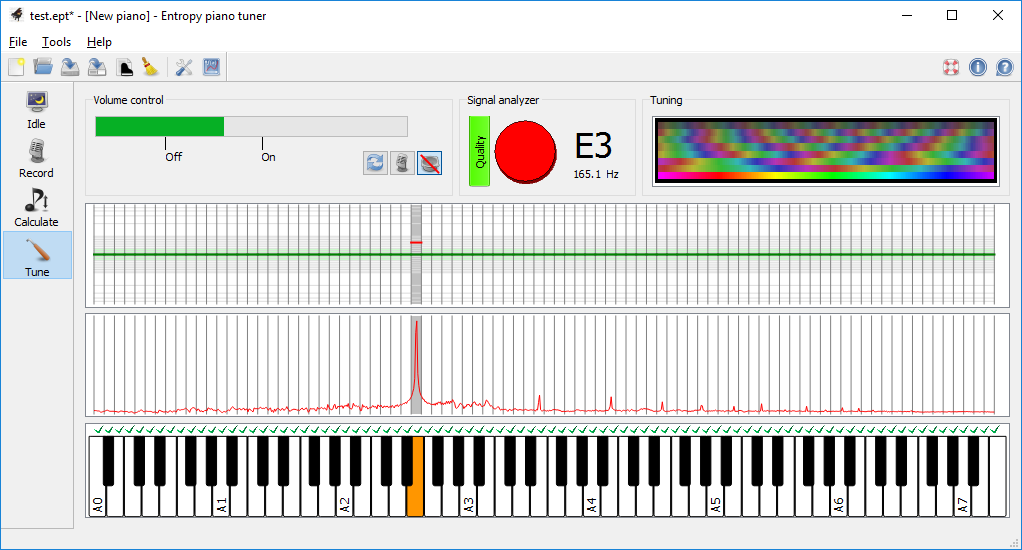Open tutorial via lifebuoy icon
Screen dimensions: 1022x550
(x=951, y=67)
